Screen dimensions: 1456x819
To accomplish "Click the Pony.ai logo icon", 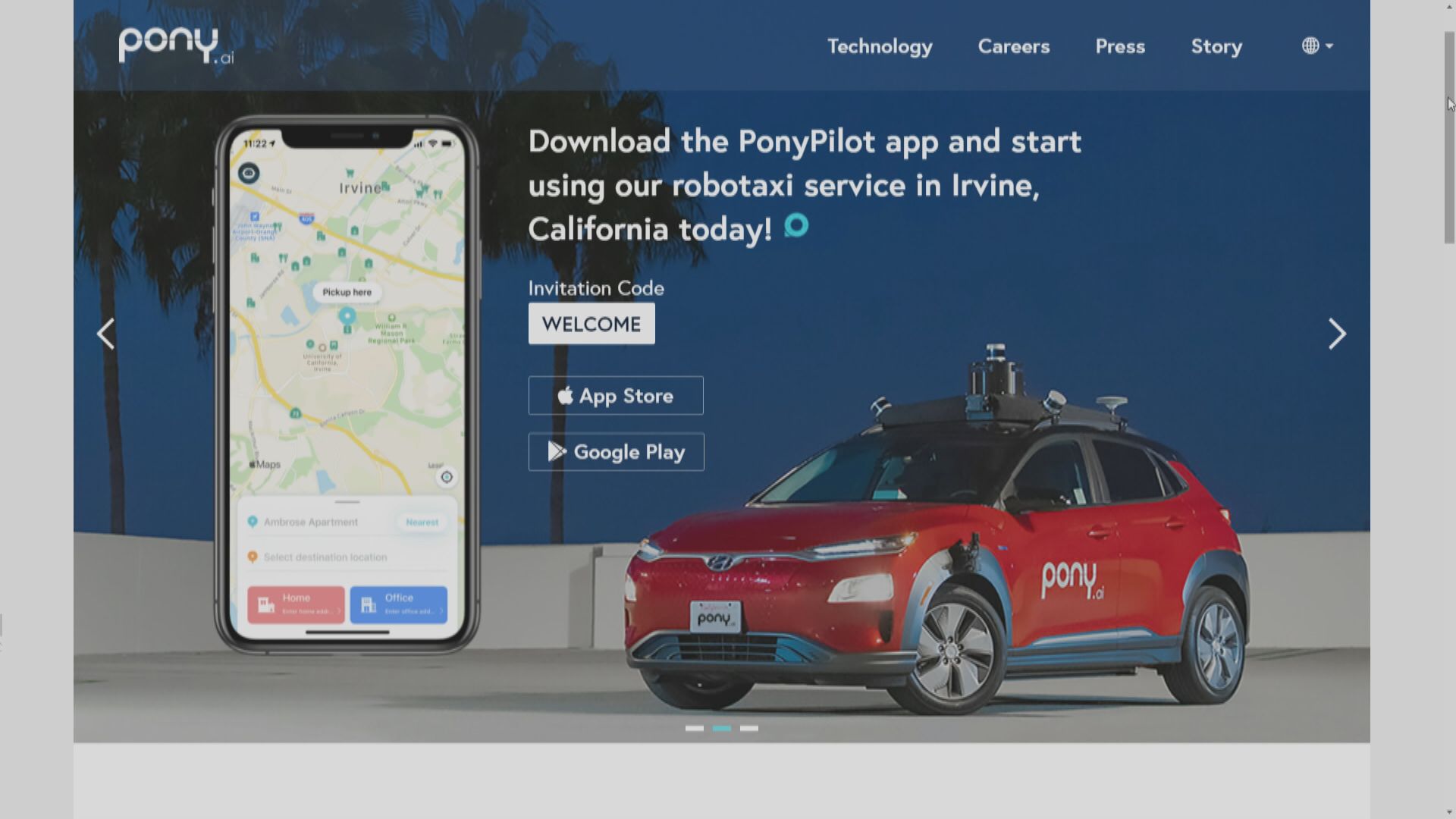I will tap(175, 45).
